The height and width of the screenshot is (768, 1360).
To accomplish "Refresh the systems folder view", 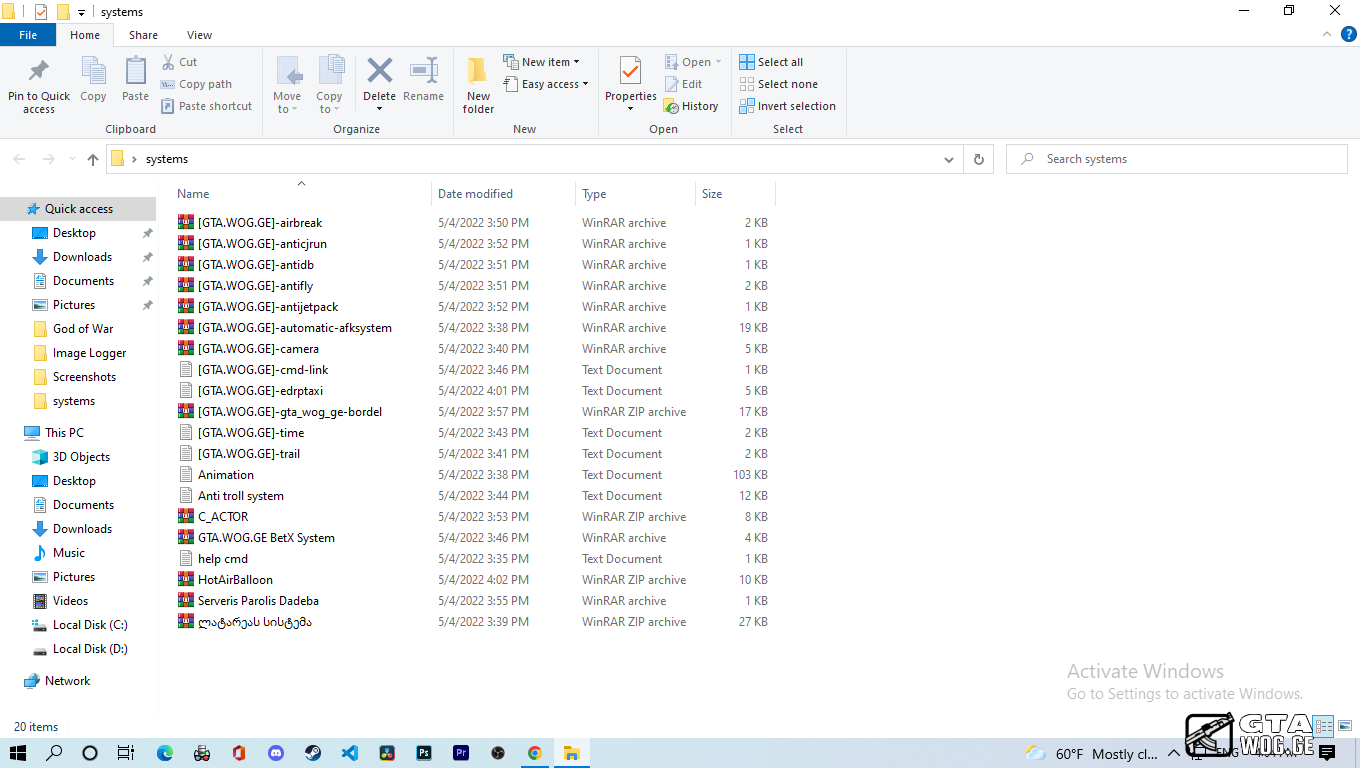I will (978, 159).
